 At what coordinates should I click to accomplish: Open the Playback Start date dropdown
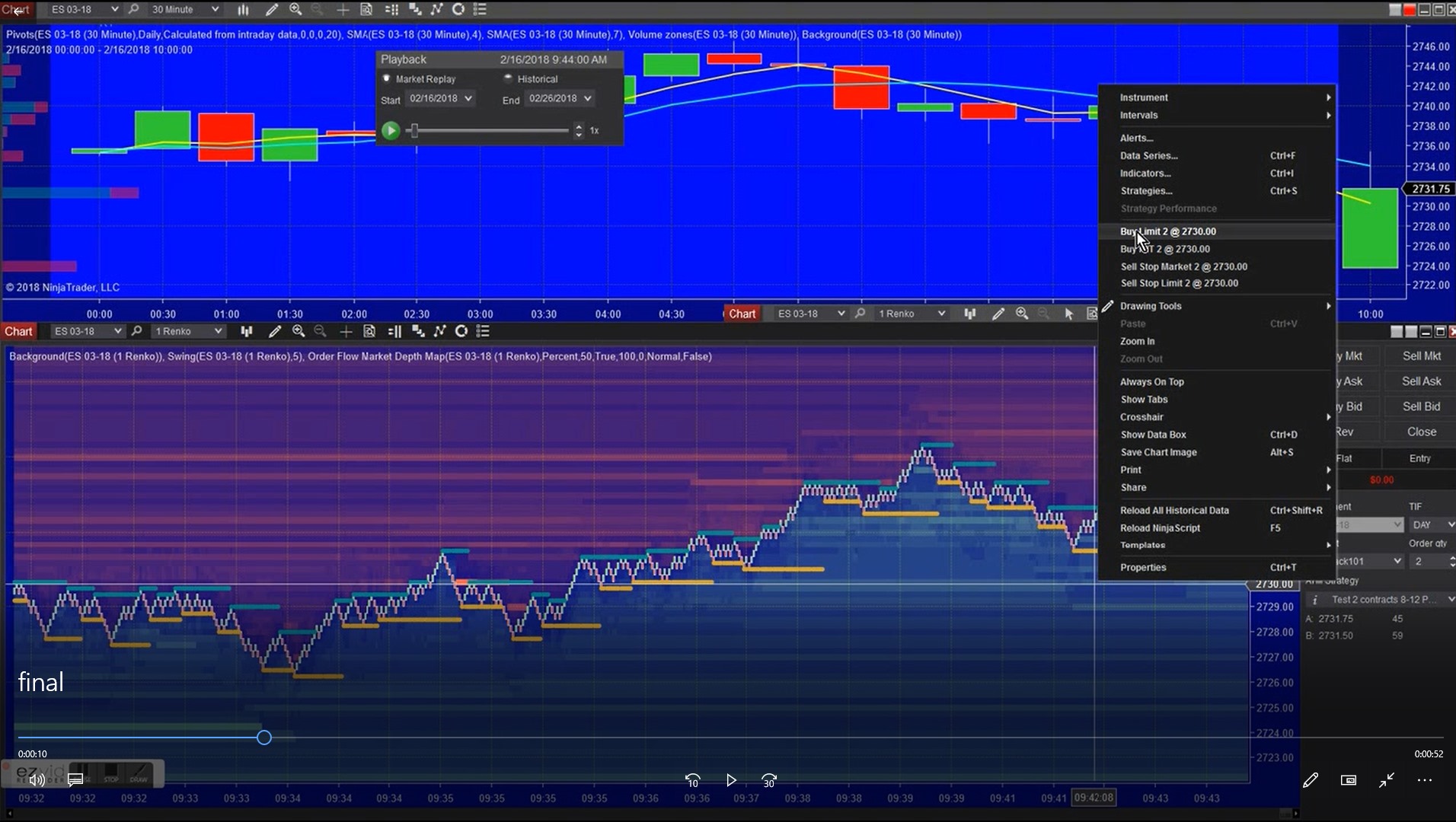(441, 98)
